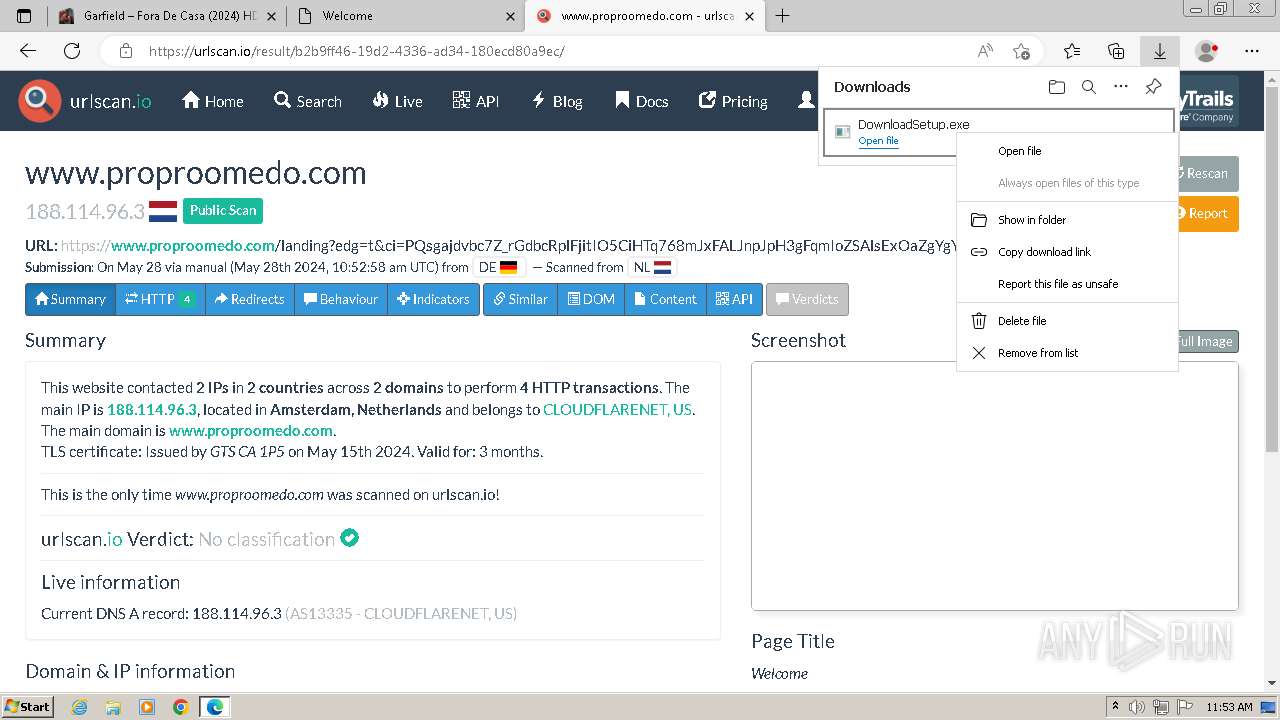Open the Similar tab
Image resolution: width=1280 pixels, height=720 pixels.
coord(520,299)
